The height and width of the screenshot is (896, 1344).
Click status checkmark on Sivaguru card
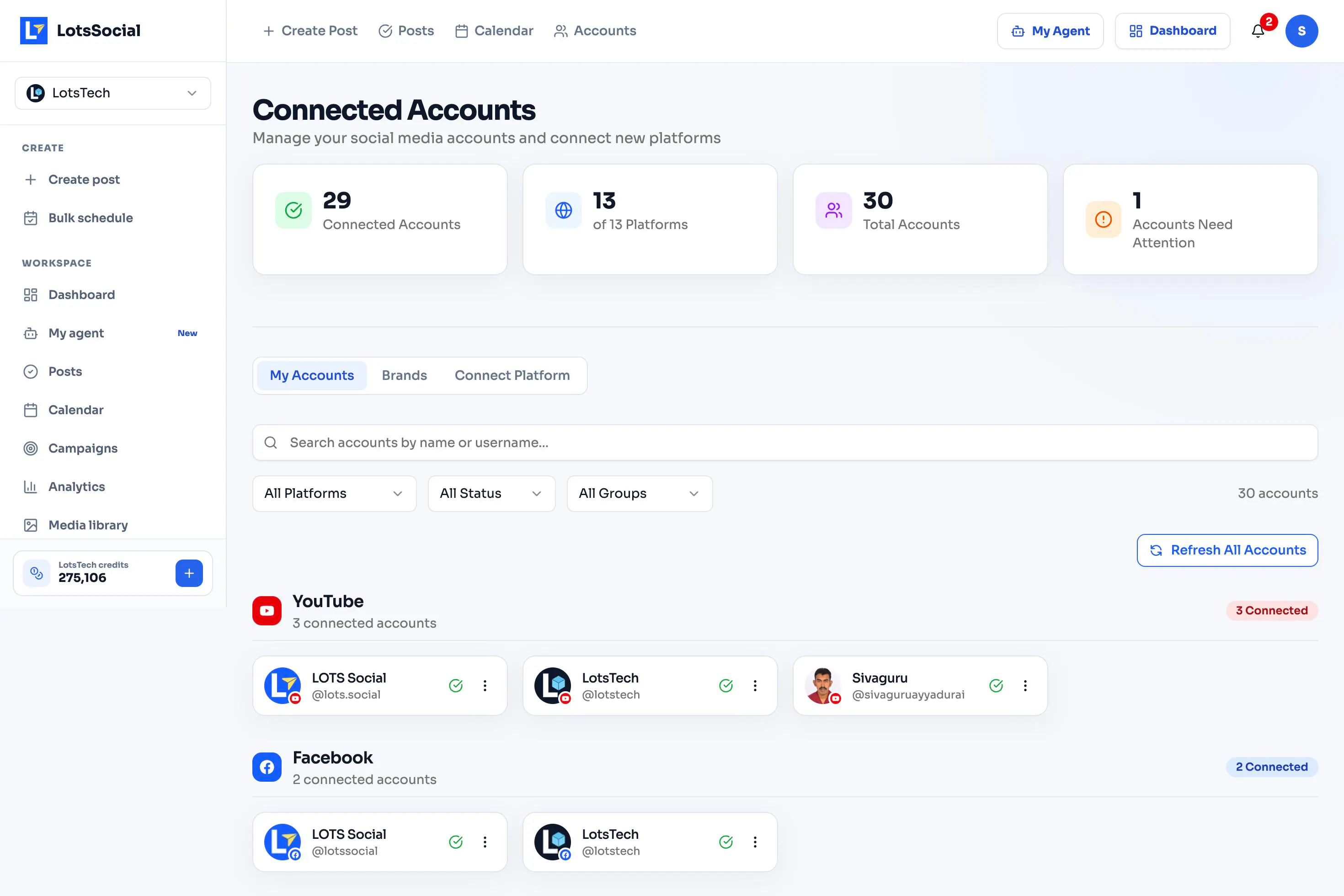[996, 686]
